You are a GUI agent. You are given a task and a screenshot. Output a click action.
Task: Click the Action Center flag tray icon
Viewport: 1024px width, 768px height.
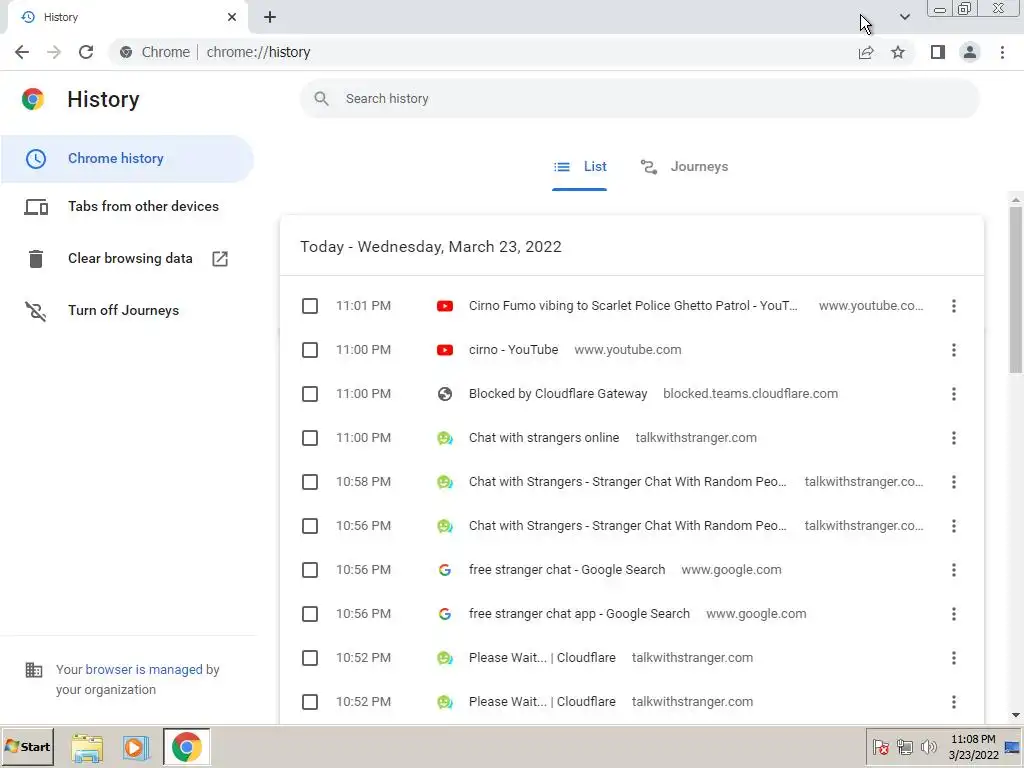point(880,746)
